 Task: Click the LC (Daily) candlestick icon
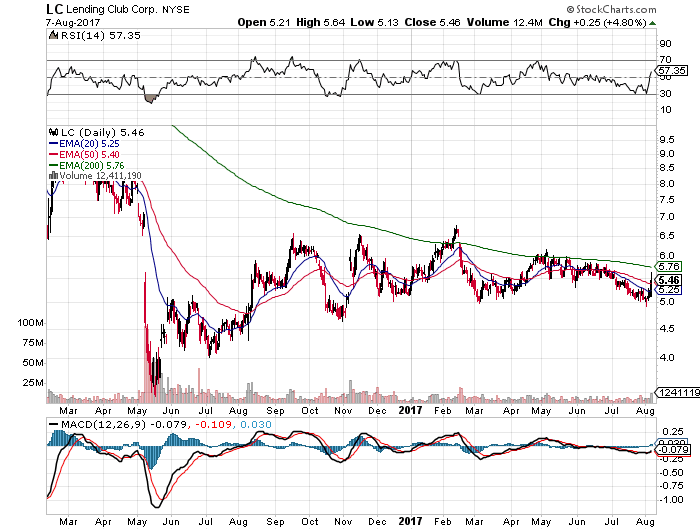[54, 132]
